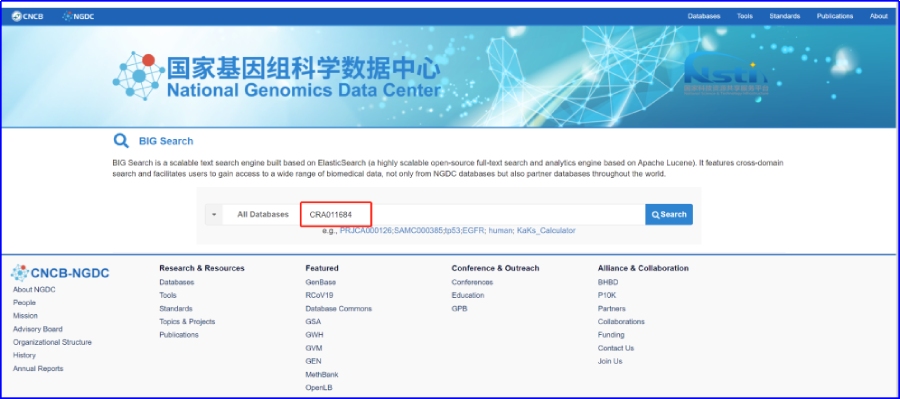This screenshot has height=399, width=900.
Task: Open the People footer link
Action: (x=24, y=303)
